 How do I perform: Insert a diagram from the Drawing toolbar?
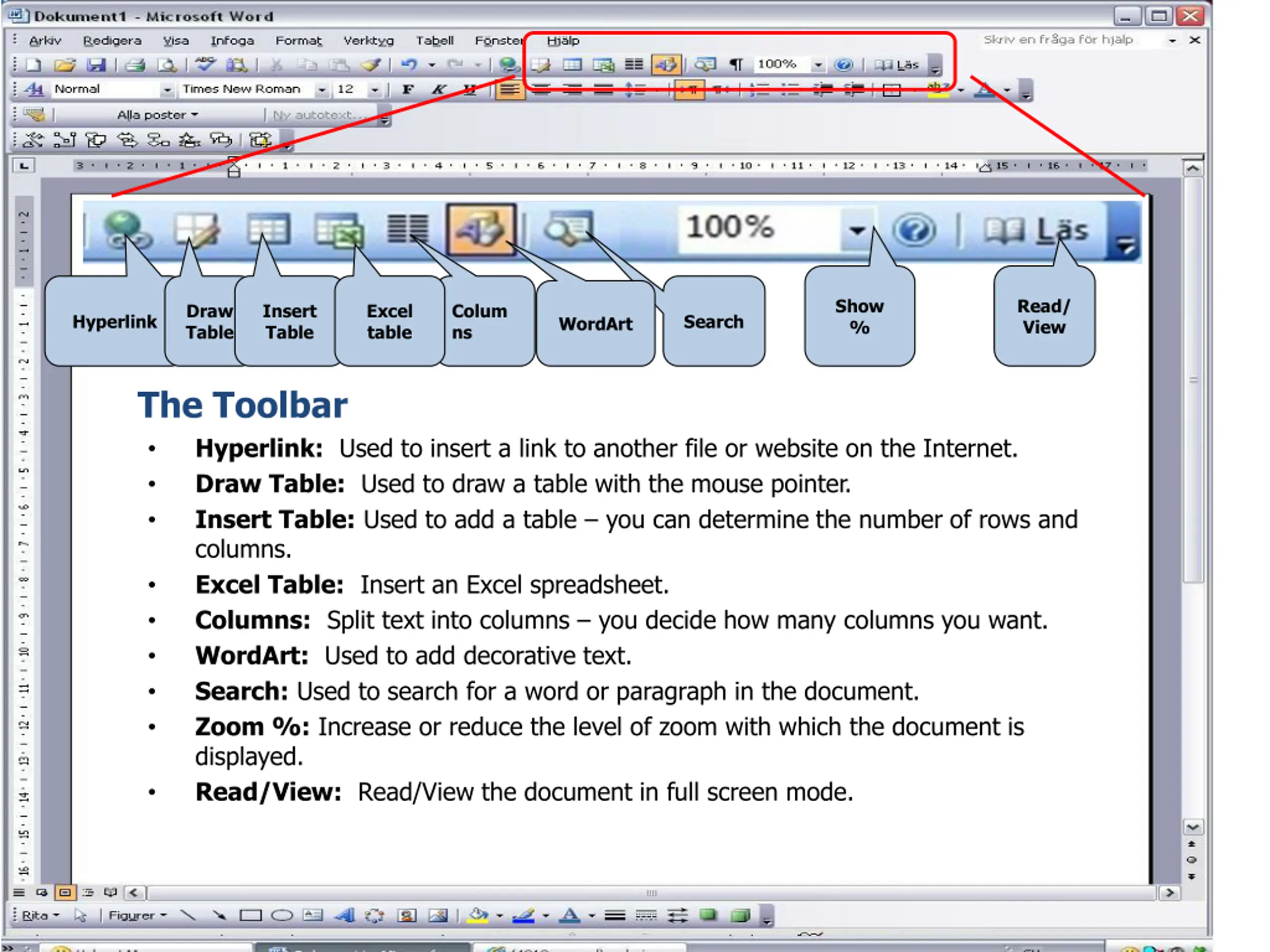375,915
